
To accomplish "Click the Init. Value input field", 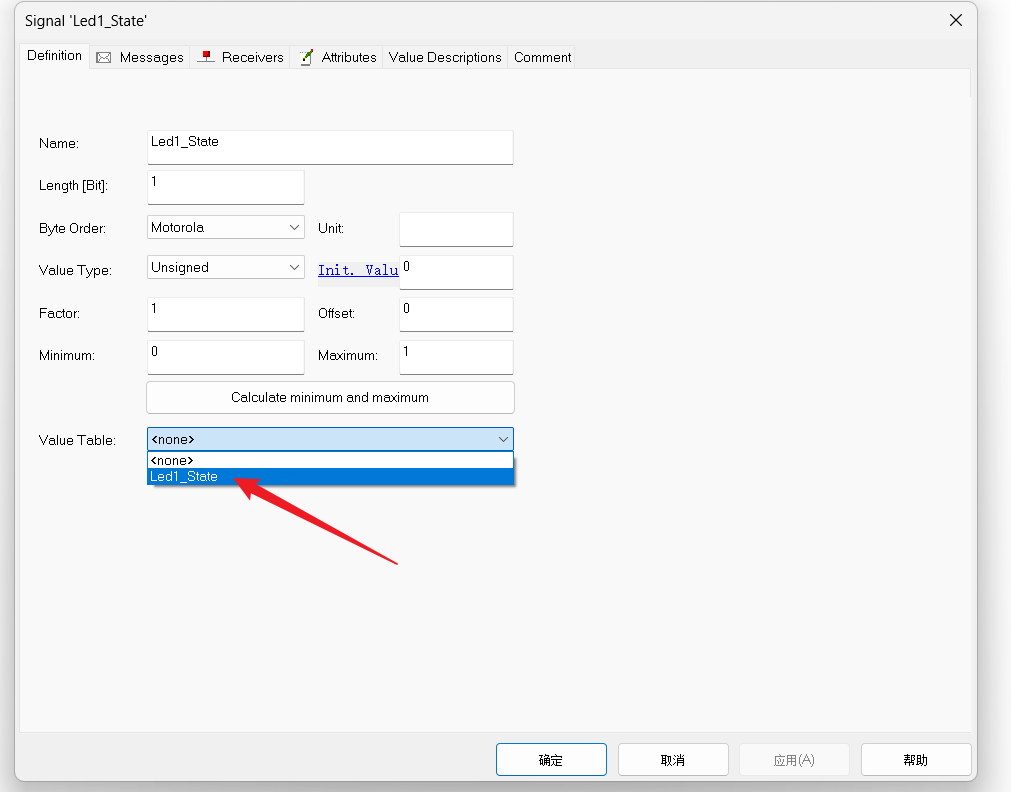I will (456, 272).
